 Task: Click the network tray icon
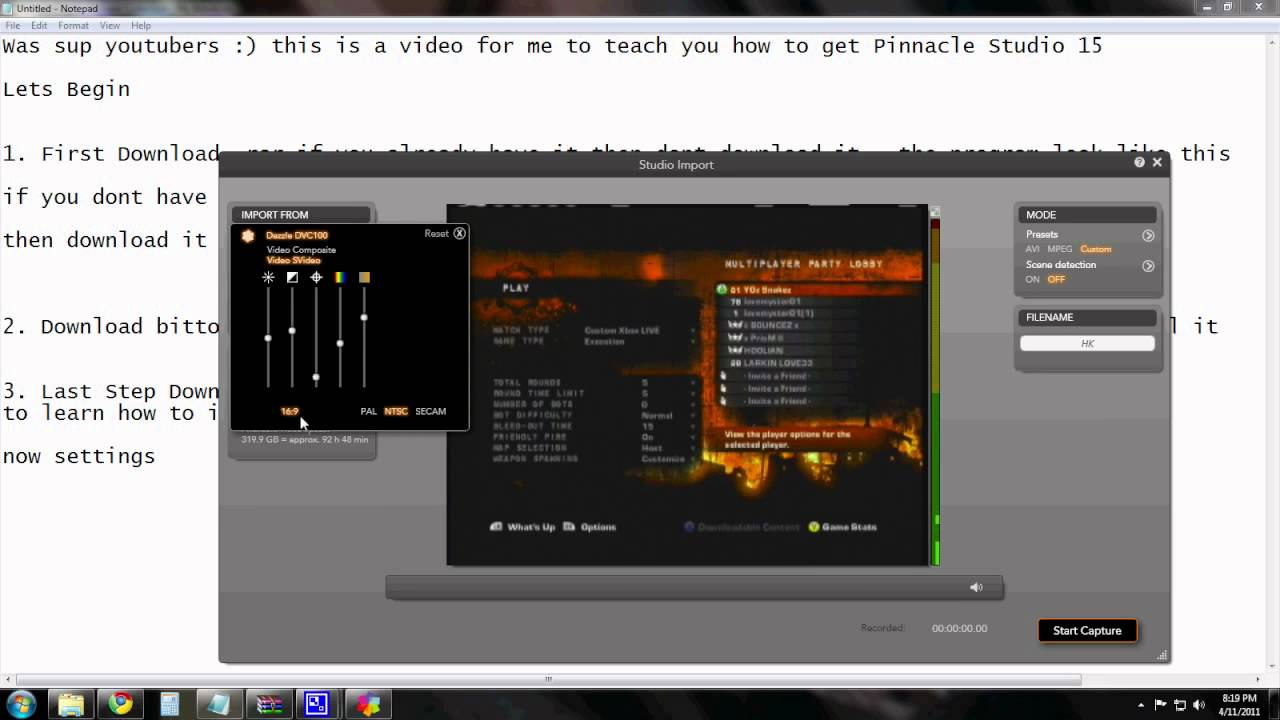(1180, 705)
